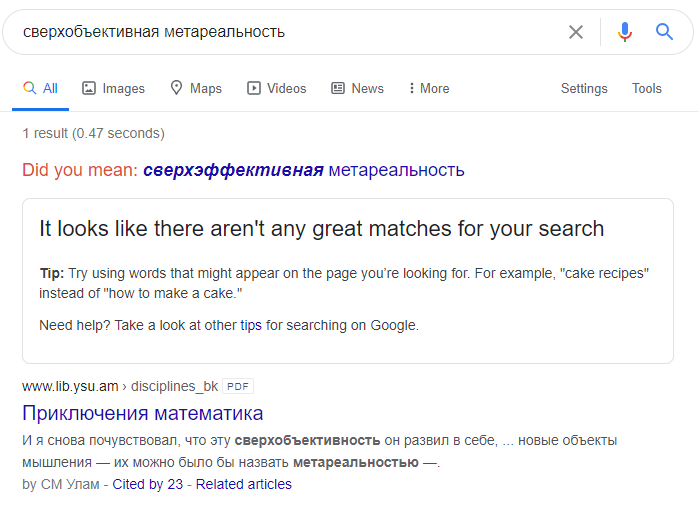Click the www.lib.ysu.am result URL
699x528 pixels.
(68, 386)
